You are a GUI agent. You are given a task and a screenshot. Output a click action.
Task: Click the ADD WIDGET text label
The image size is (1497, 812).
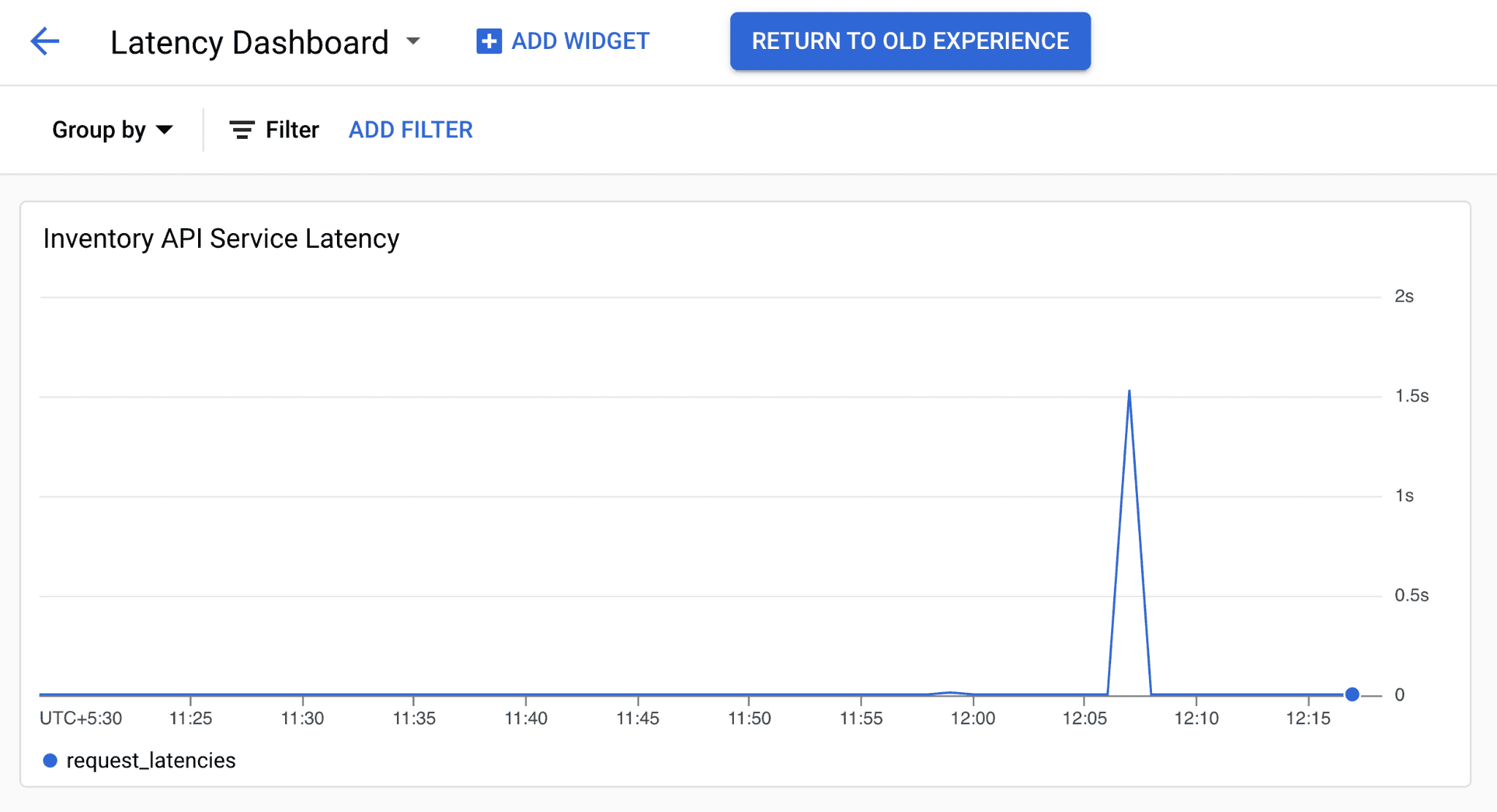[x=580, y=41]
